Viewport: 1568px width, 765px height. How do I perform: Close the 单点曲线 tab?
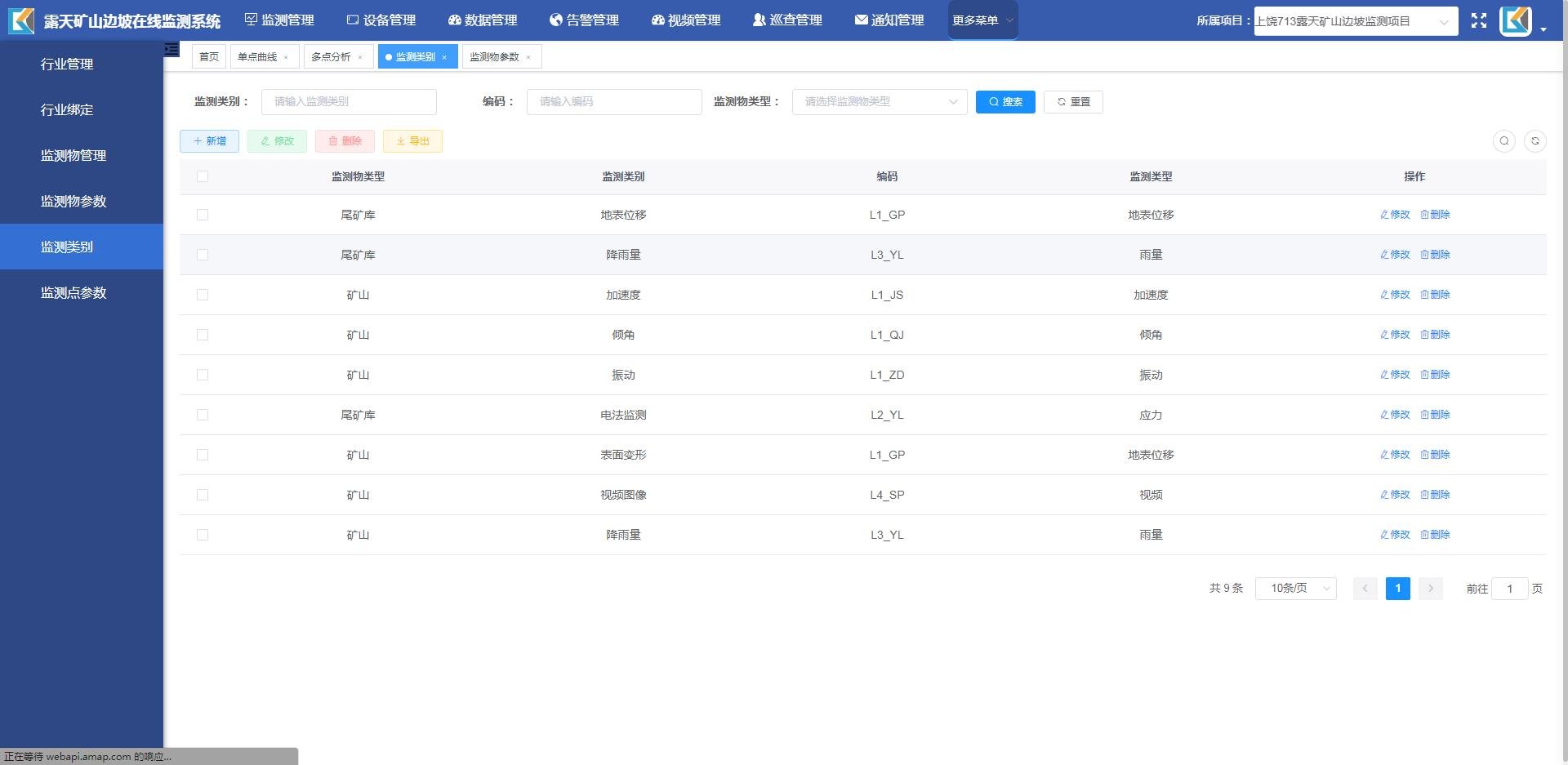(x=286, y=57)
